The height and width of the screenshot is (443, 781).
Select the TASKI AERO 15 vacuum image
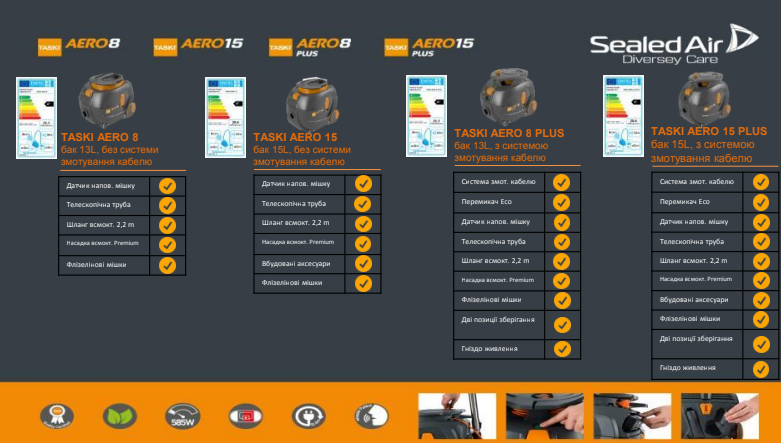tap(312, 104)
